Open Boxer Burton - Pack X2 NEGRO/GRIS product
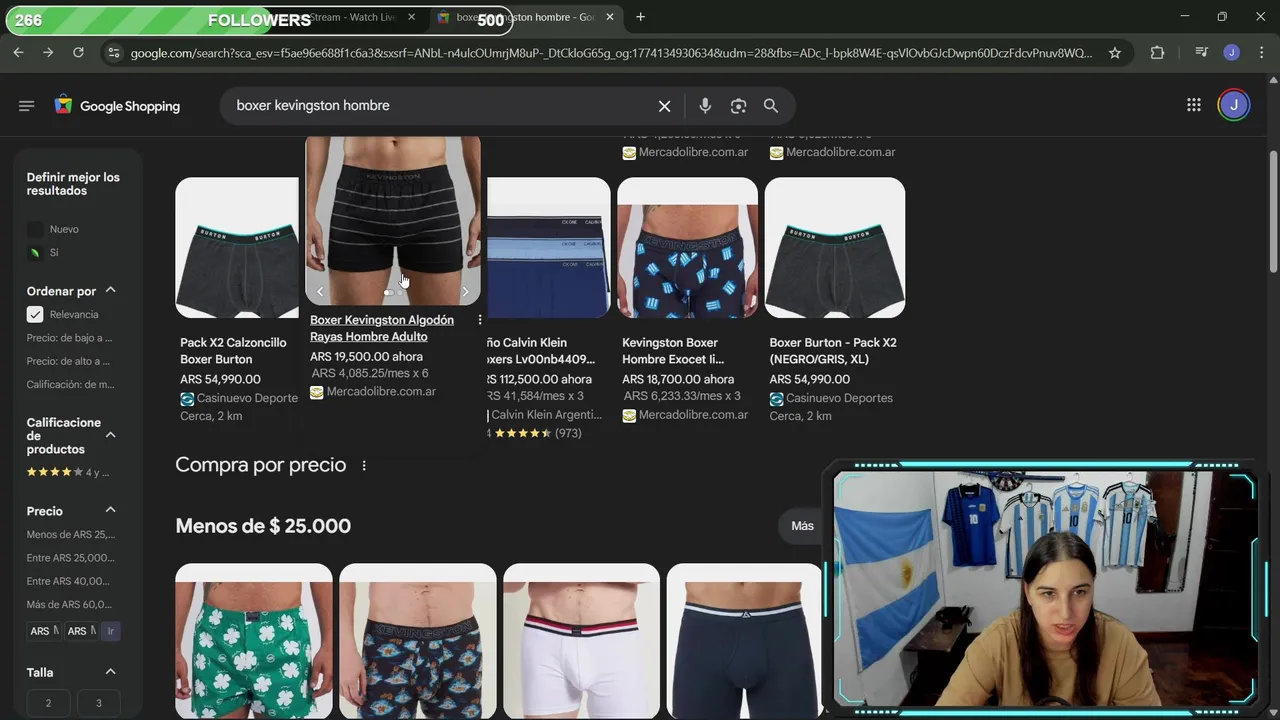The width and height of the screenshot is (1280, 720). (x=833, y=351)
